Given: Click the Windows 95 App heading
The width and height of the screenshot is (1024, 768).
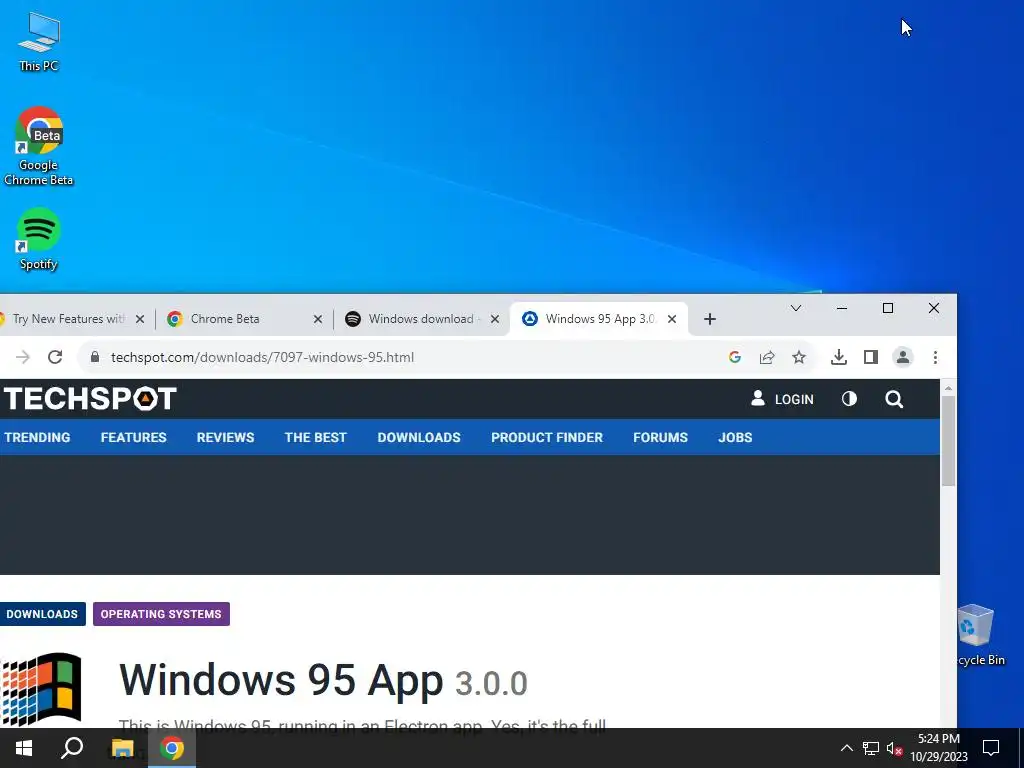Looking at the screenshot, I should coord(323,680).
